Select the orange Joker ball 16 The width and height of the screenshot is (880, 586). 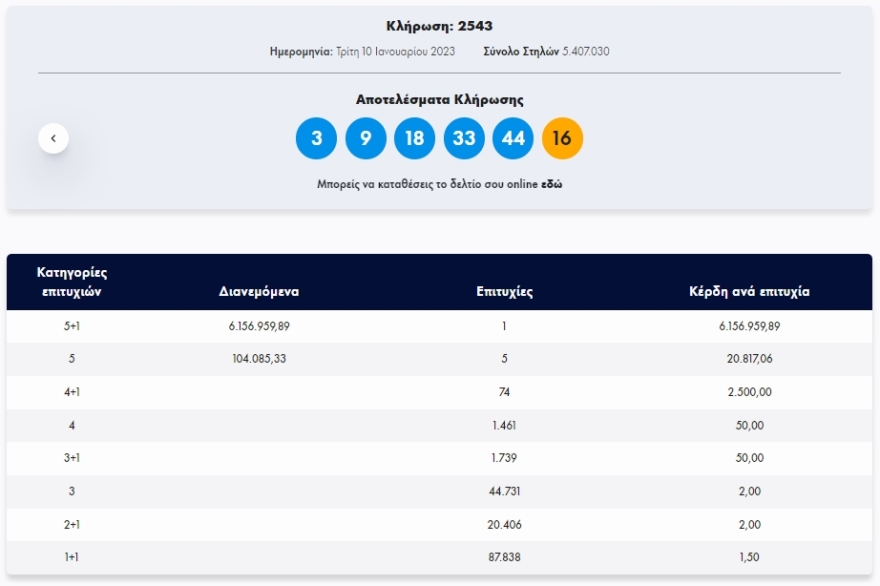pyautogui.click(x=563, y=139)
